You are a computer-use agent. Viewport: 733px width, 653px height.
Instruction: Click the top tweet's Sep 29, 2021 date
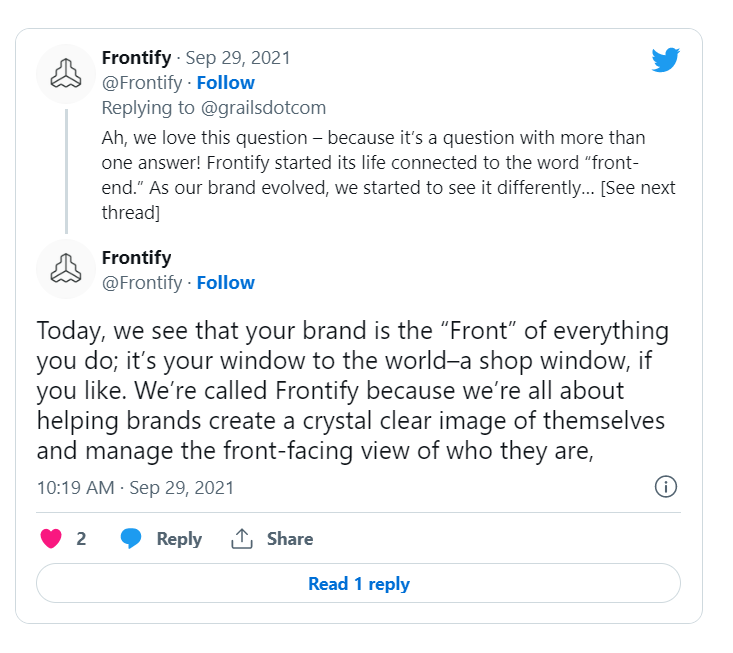point(238,58)
